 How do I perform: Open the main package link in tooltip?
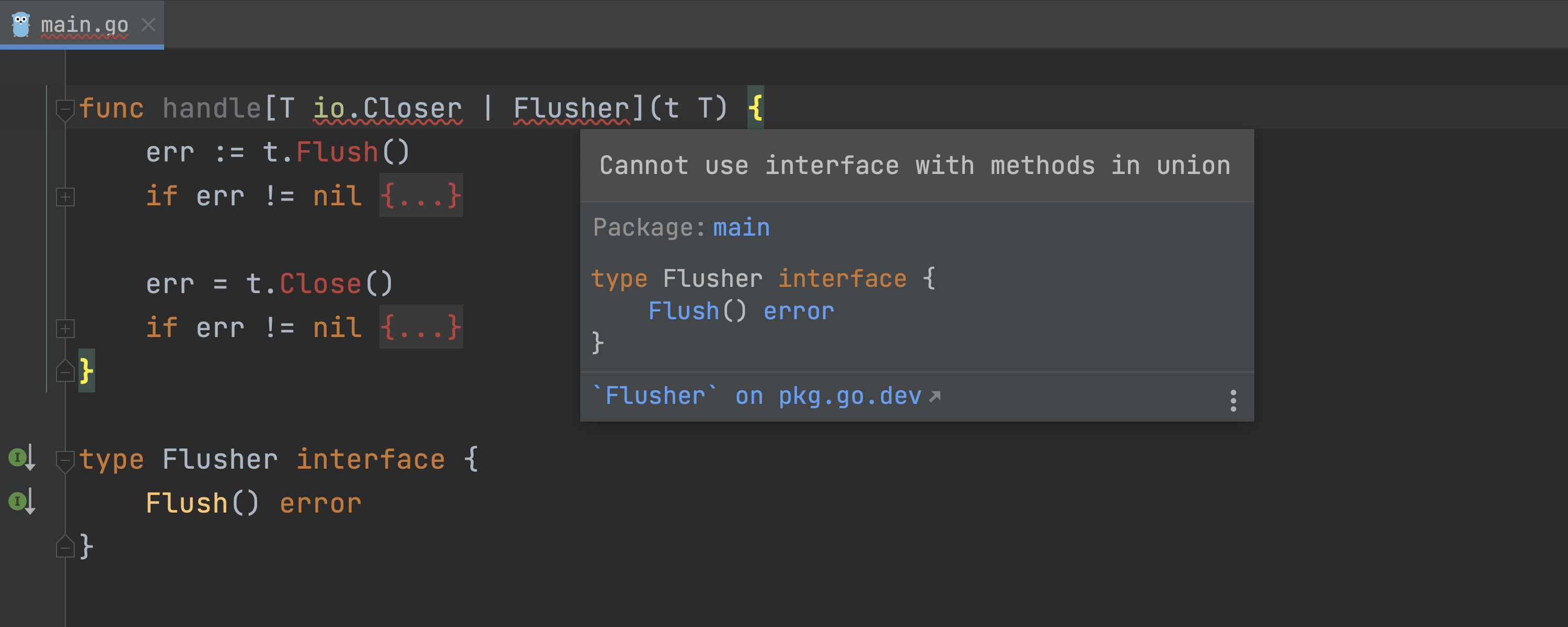coord(741,228)
